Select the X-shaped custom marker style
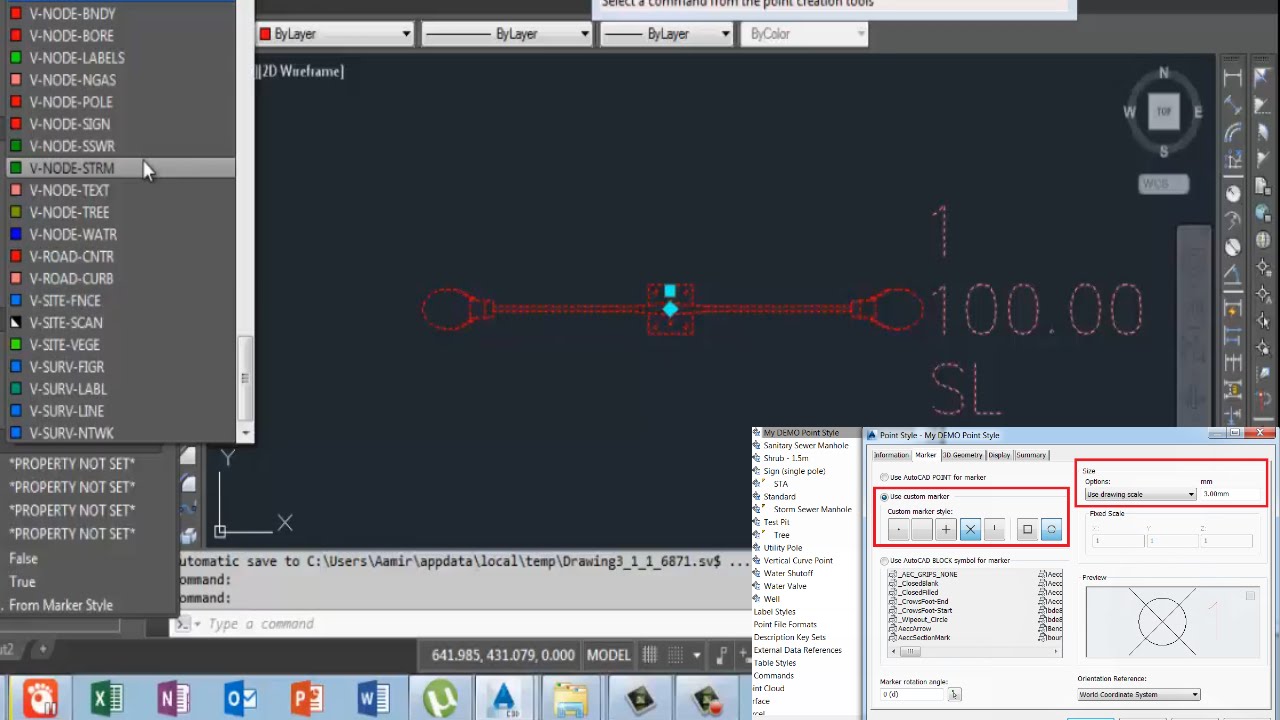1280x720 pixels. pyautogui.click(x=970, y=530)
